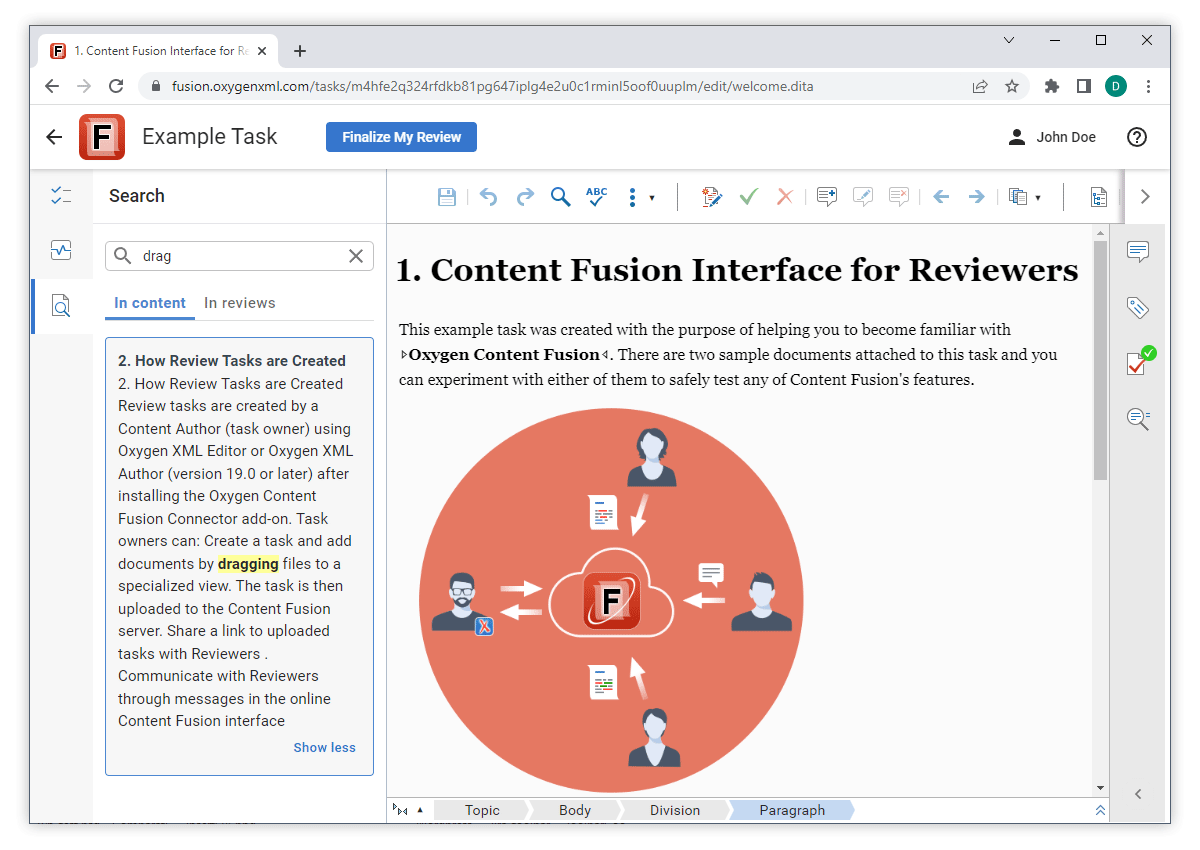Open the Activity sidebar icon
The width and height of the screenshot is (1200, 850).
61,250
